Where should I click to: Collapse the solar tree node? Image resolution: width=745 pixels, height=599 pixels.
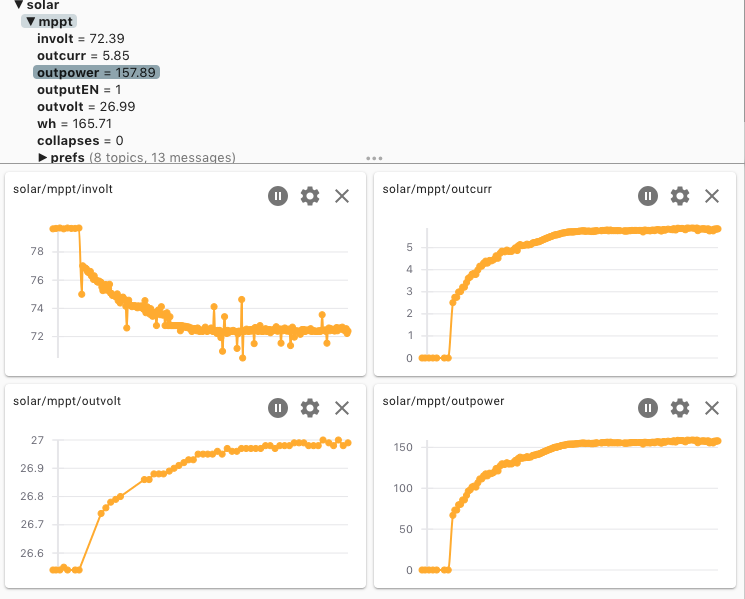click(x=19, y=5)
